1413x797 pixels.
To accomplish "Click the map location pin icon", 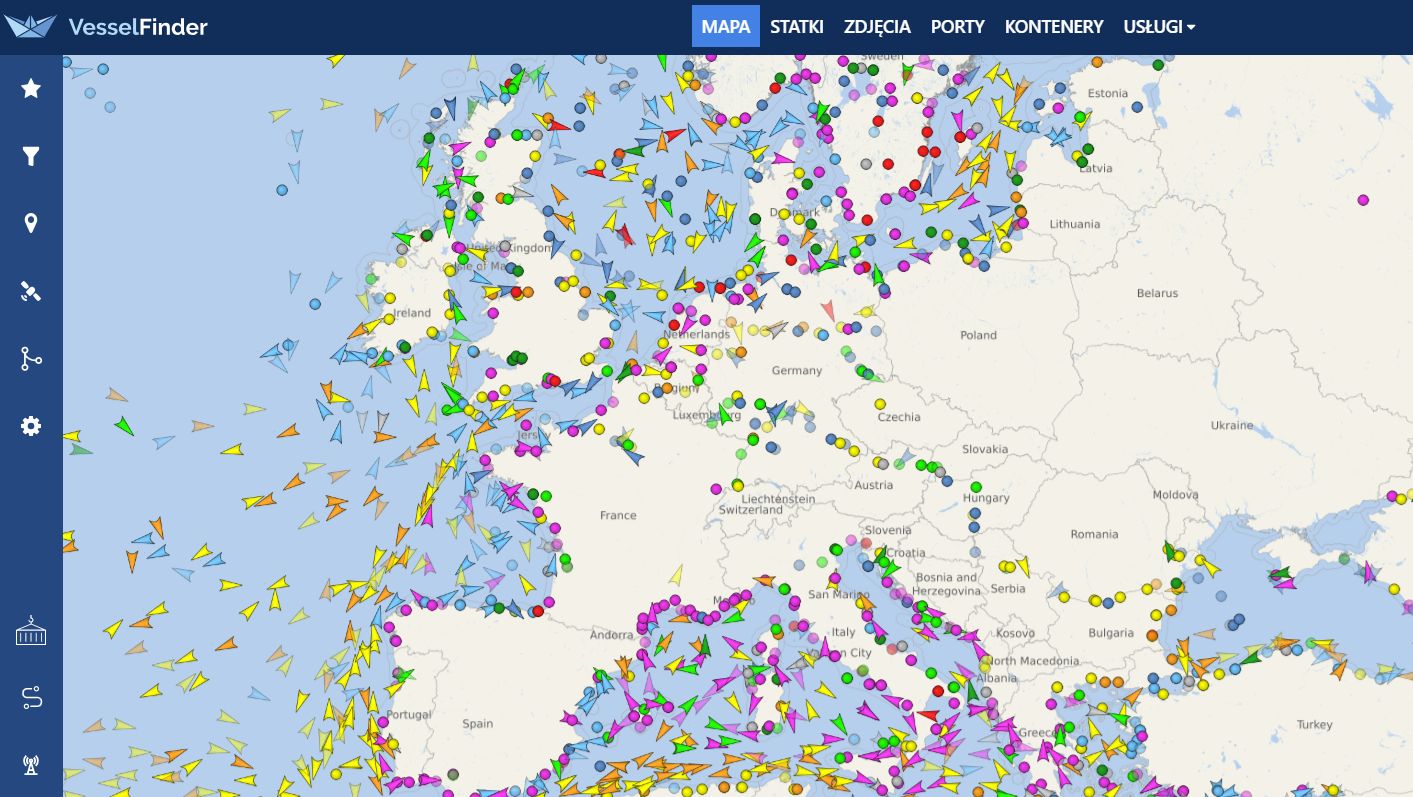I will (31, 223).
